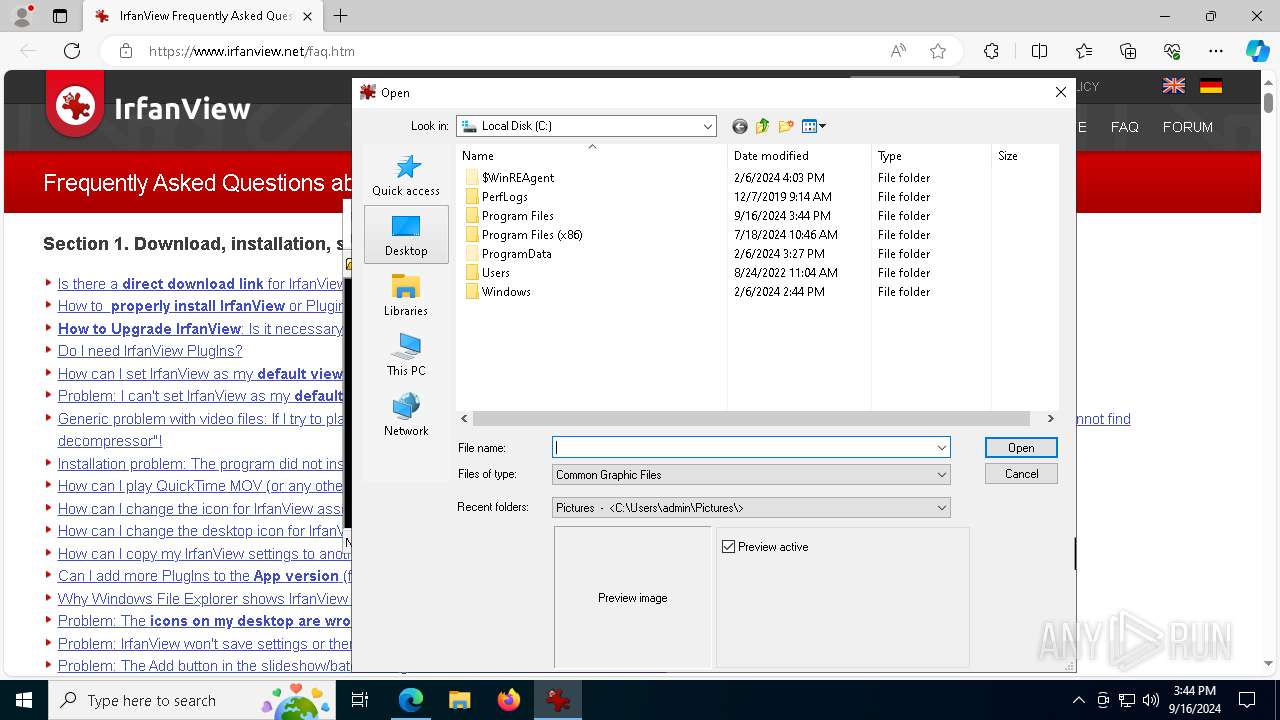Open FORUM menu on IrfanView website

point(1187,127)
